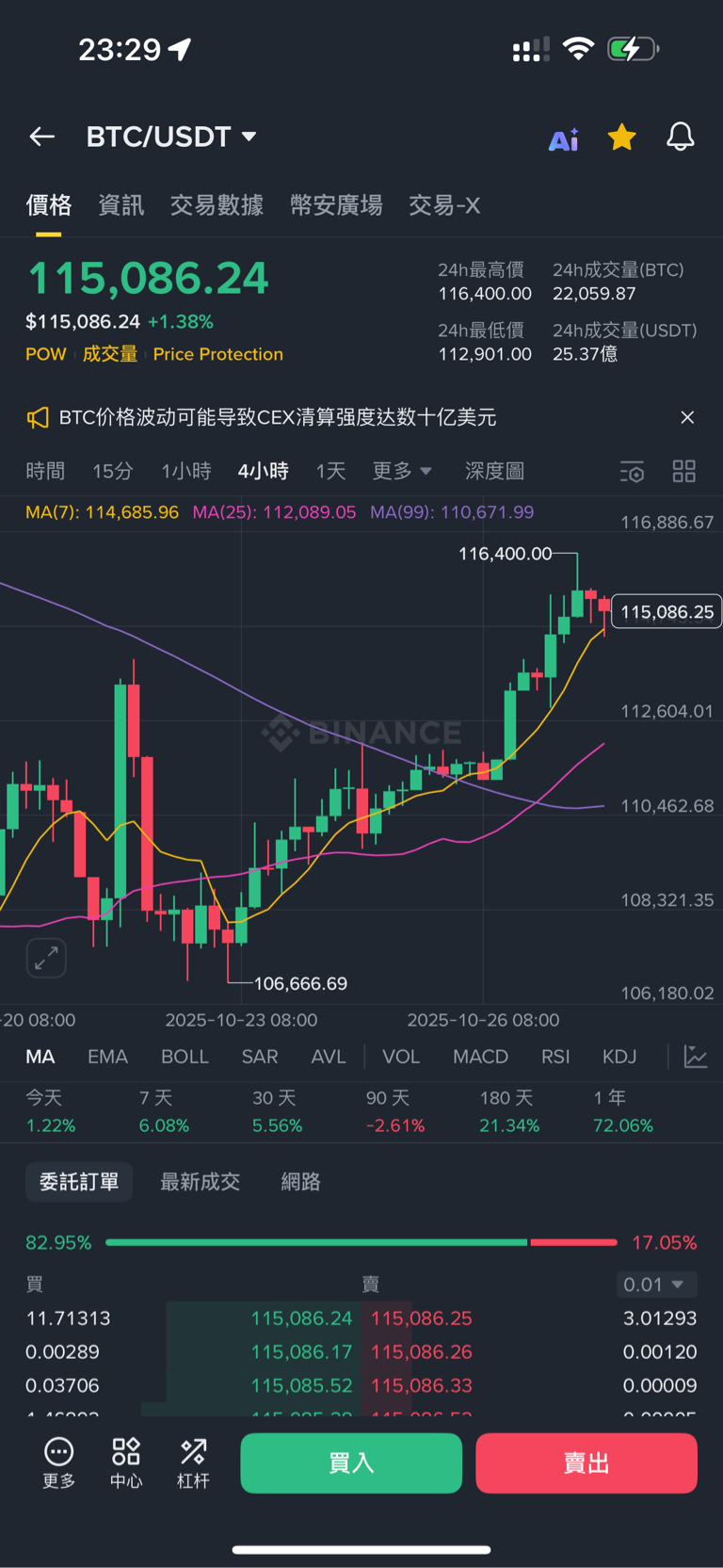Viewport: 723px width, 1568px height.
Task: Expand the 更多 timeframe dropdown
Action: pos(402,471)
